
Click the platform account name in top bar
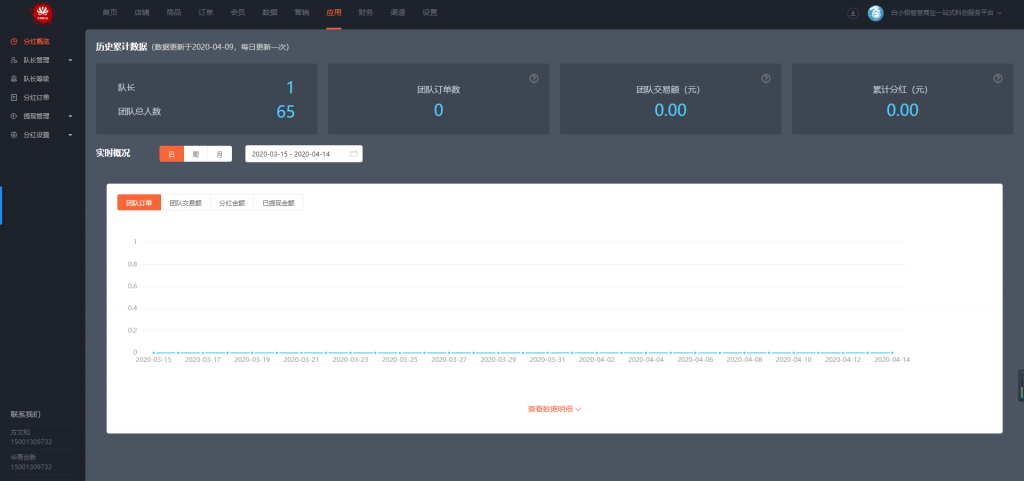942,13
